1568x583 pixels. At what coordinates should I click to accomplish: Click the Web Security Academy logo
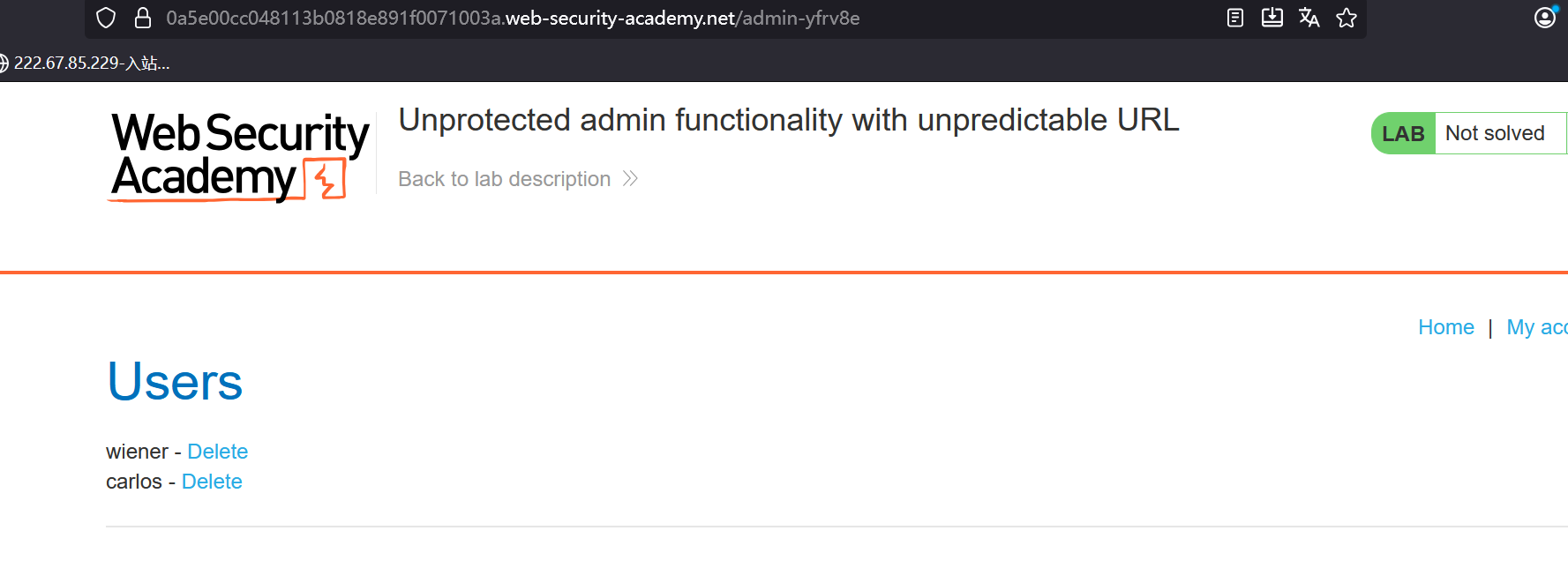click(239, 156)
